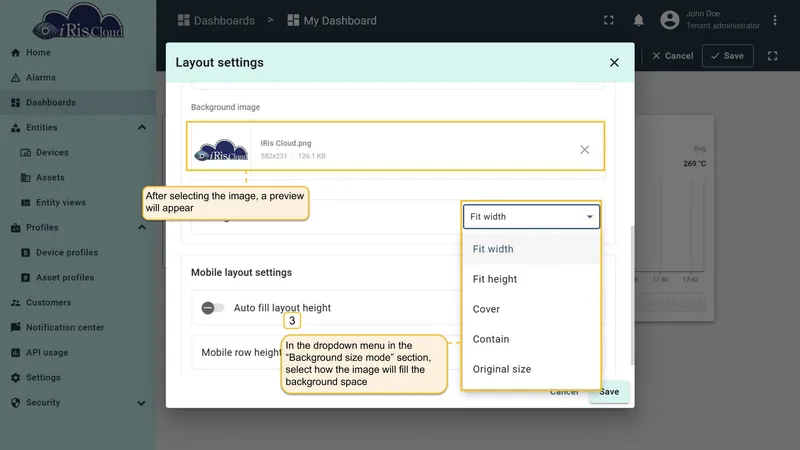Collapse the Entities section chevron
The height and width of the screenshot is (450, 800).
pyautogui.click(x=142, y=128)
